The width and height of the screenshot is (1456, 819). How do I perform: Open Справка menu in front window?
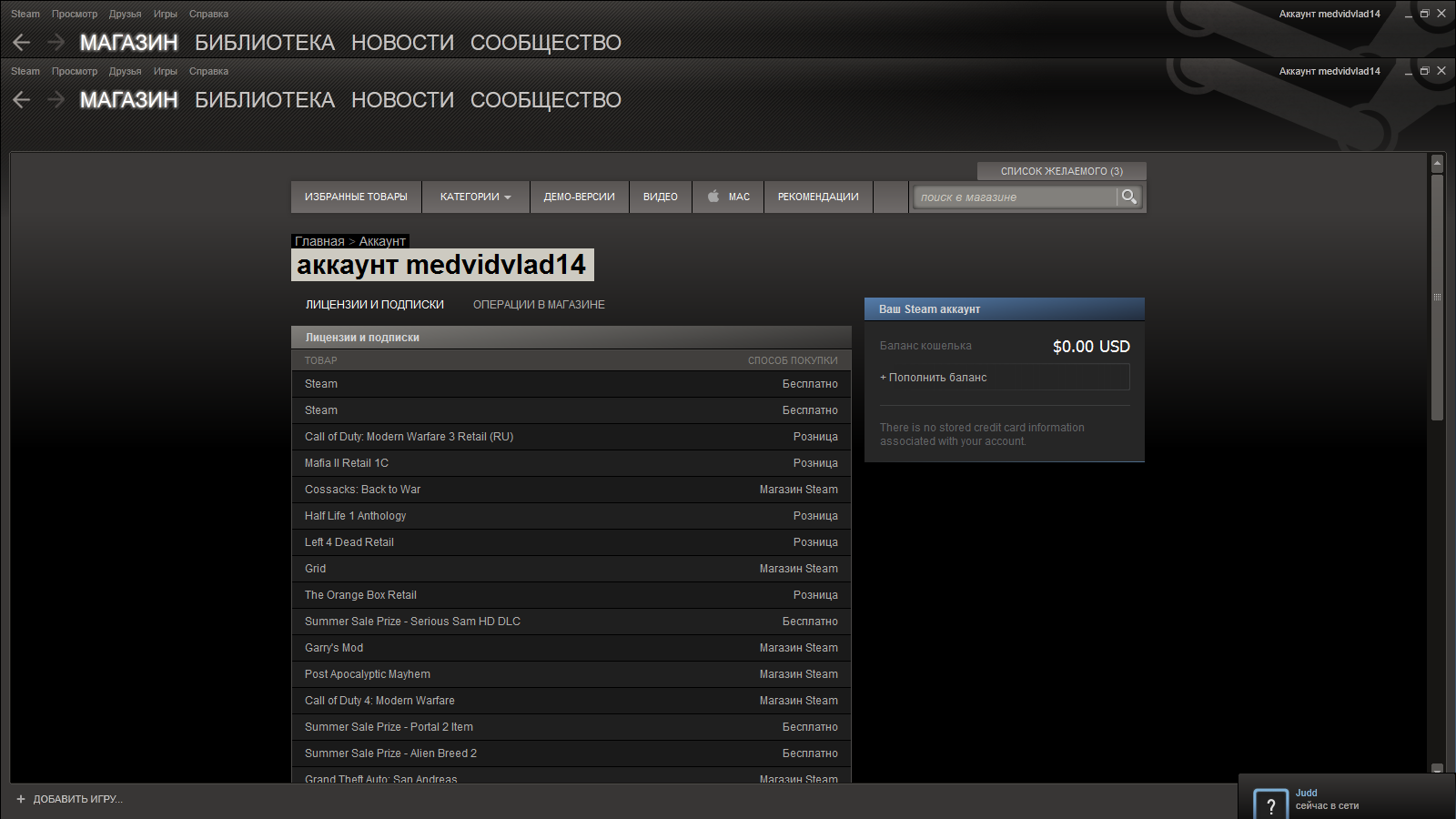click(x=208, y=71)
